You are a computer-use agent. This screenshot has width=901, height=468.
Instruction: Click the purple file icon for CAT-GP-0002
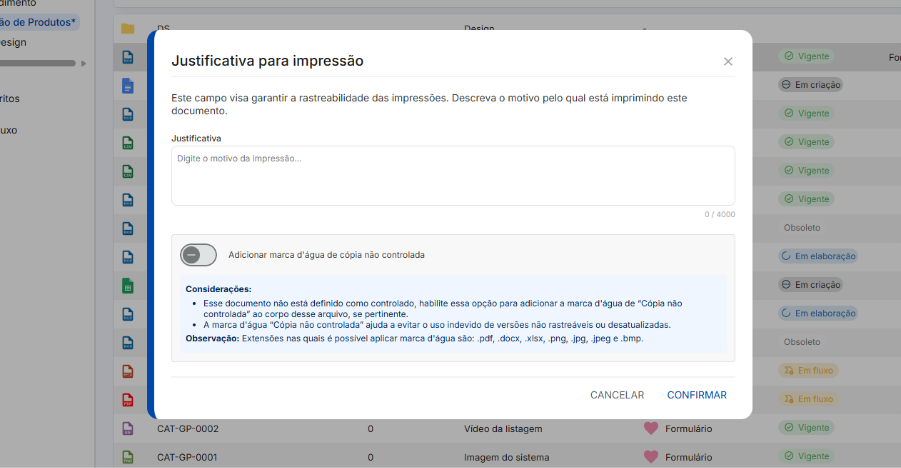pyautogui.click(x=127, y=429)
